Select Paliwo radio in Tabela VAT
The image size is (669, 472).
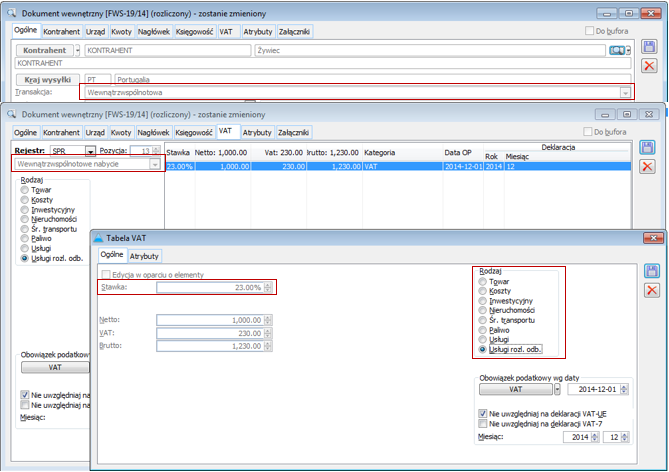[x=483, y=330]
